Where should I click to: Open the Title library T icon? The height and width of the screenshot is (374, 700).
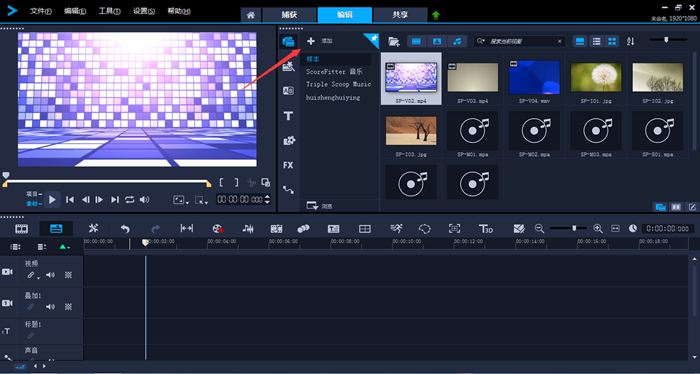pyautogui.click(x=288, y=116)
